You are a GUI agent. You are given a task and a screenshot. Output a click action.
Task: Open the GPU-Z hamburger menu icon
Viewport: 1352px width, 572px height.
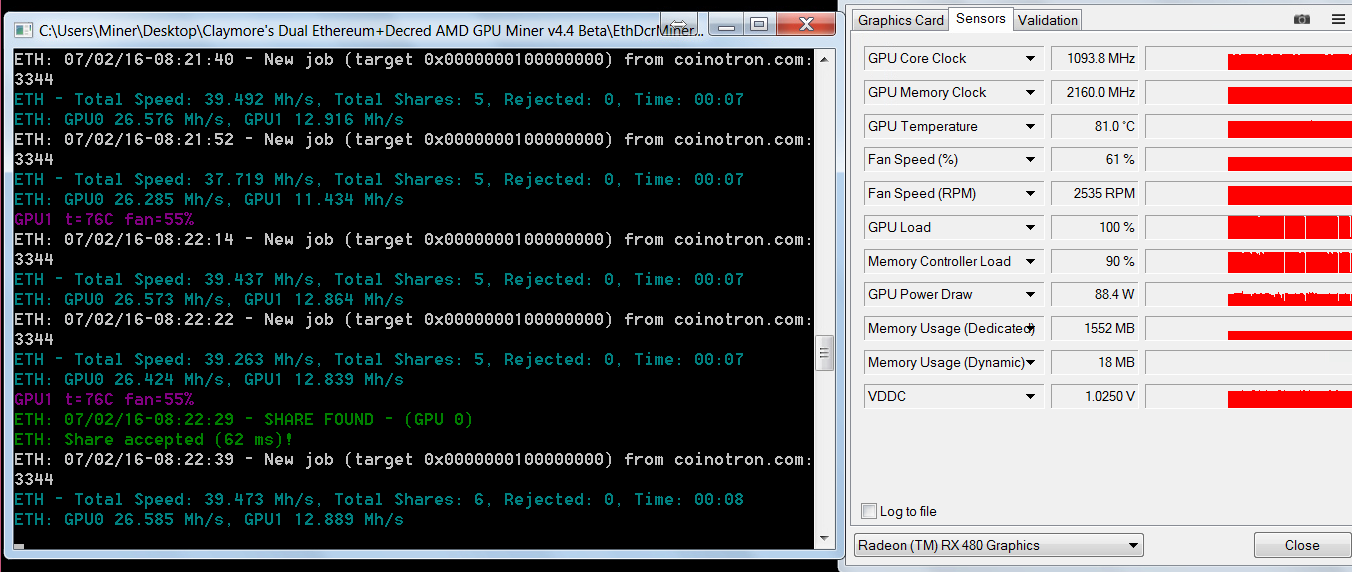coord(1338,19)
